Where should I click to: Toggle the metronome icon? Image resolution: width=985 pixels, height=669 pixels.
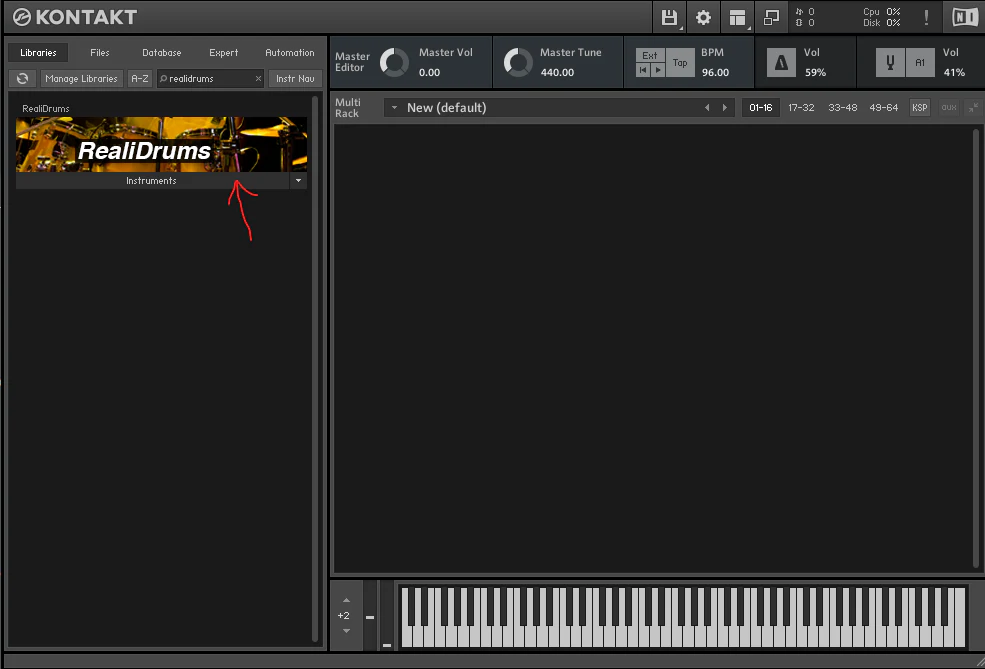pyautogui.click(x=781, y=62)
